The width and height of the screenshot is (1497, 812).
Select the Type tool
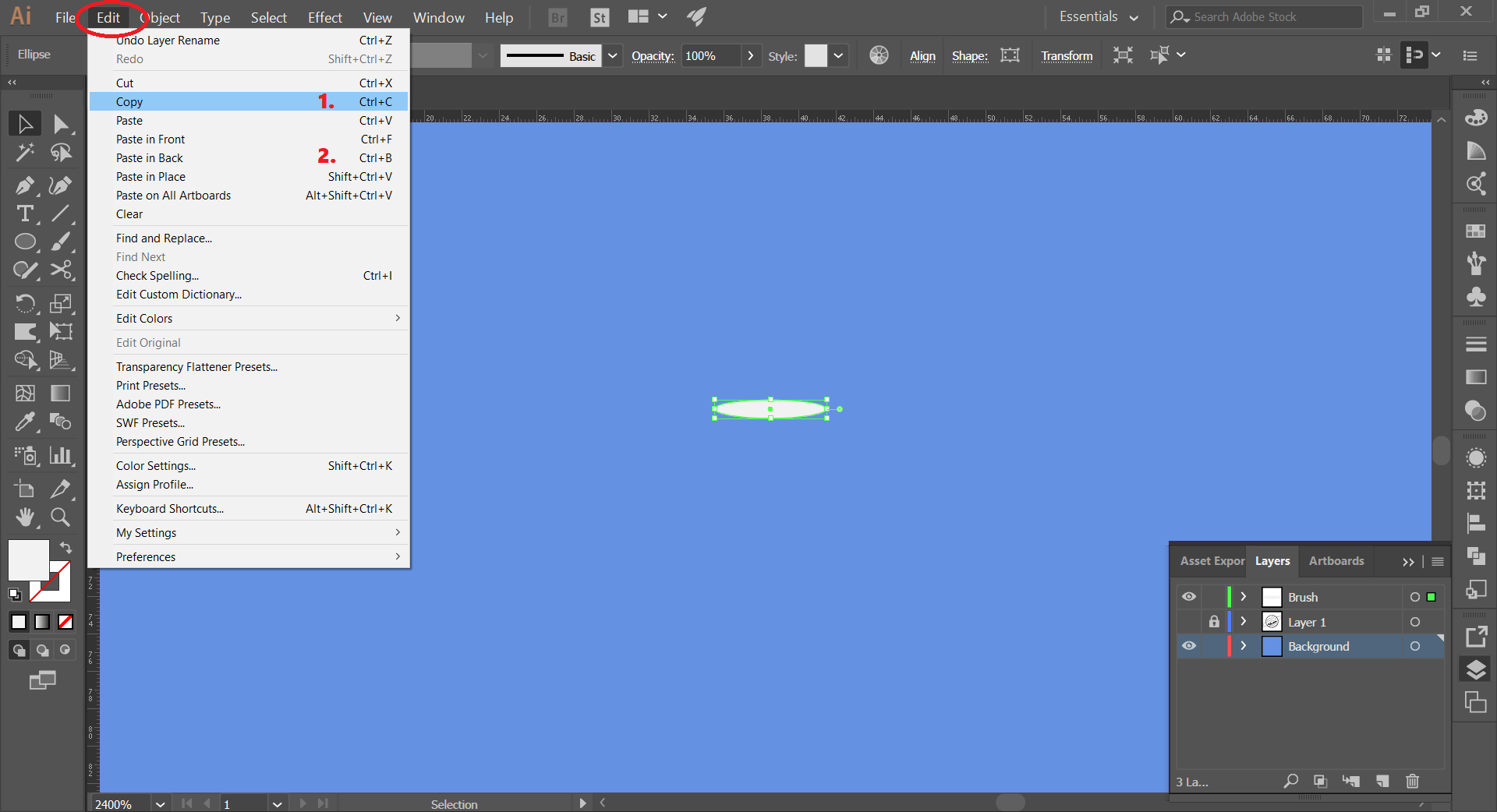(25, 214)
